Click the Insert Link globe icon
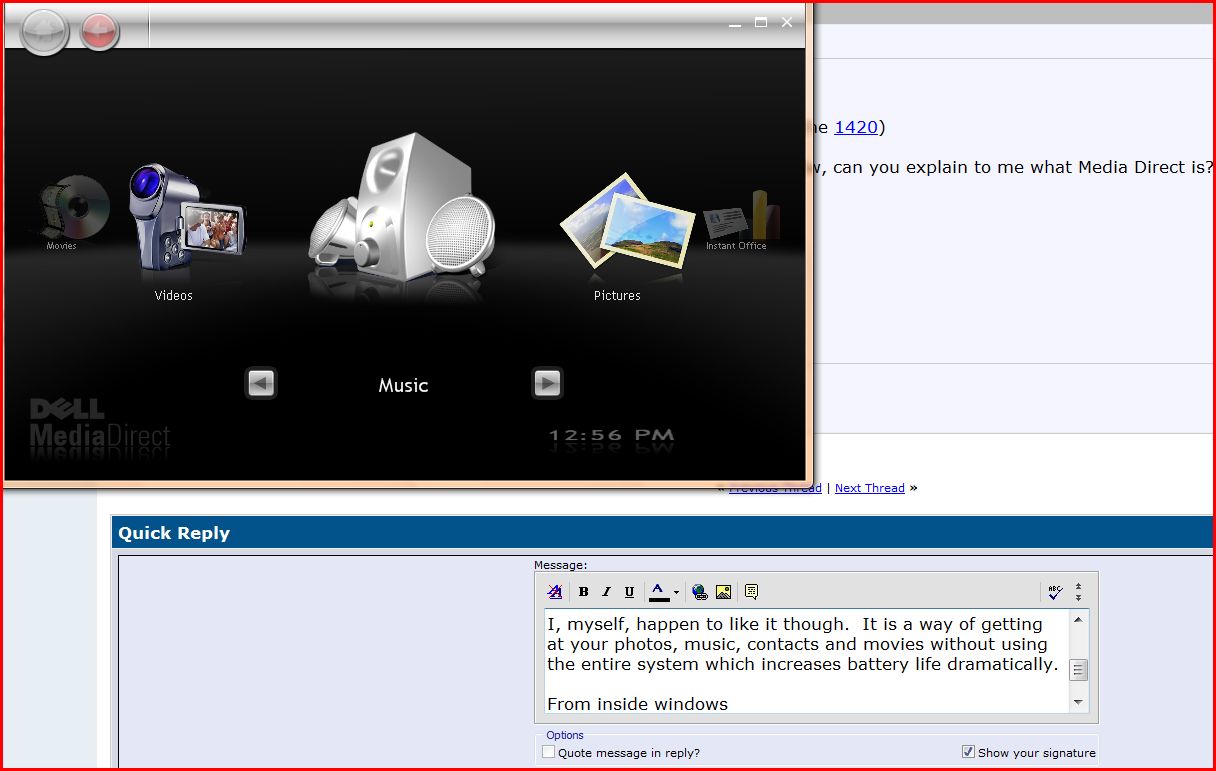The height and width of the screenshot is (771, 1216). (x=700, y=592)
